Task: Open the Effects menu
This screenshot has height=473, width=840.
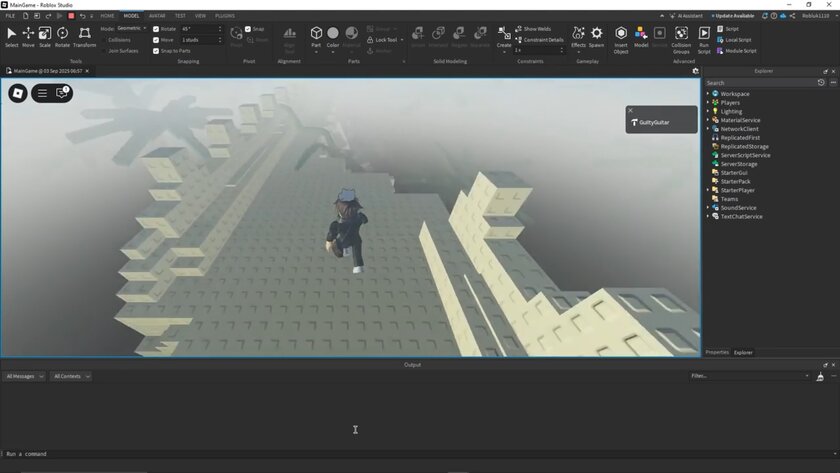Action: tap(579, 37)
